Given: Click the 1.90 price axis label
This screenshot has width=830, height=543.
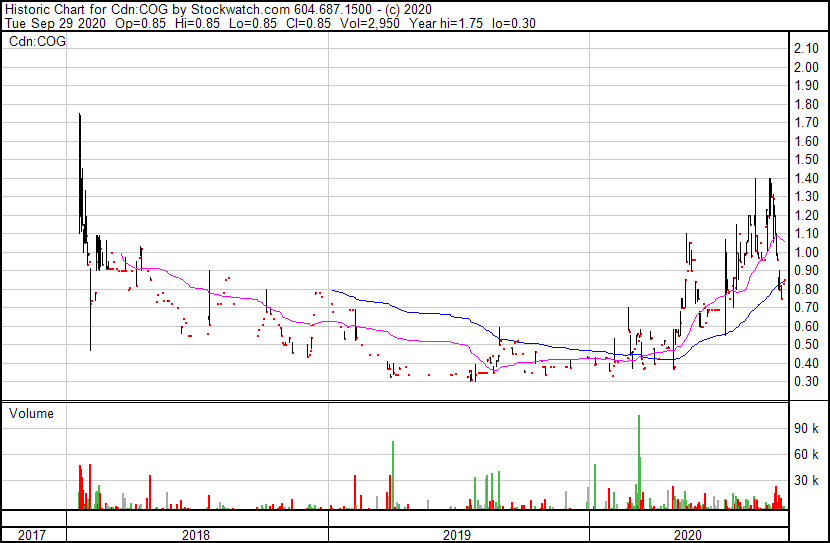Looking at the screenshot, I should pos(806,86).
